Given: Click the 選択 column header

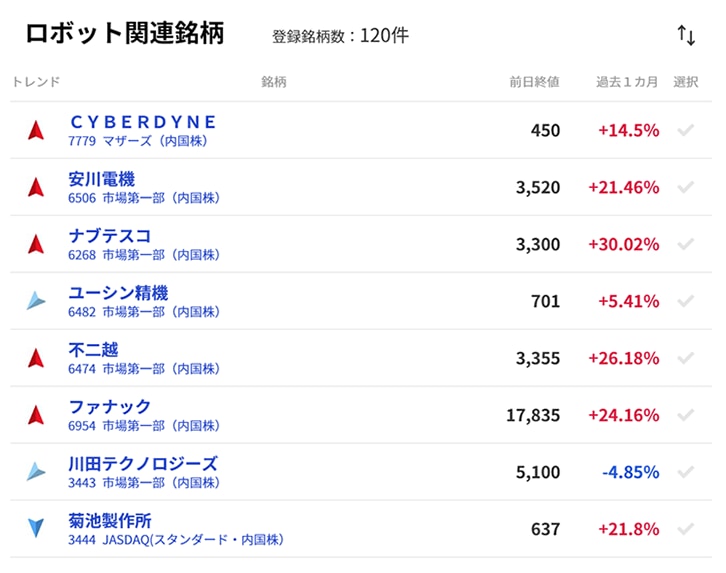Looking at the screenshot, I should pyautogui.click(x=686, y=82).
